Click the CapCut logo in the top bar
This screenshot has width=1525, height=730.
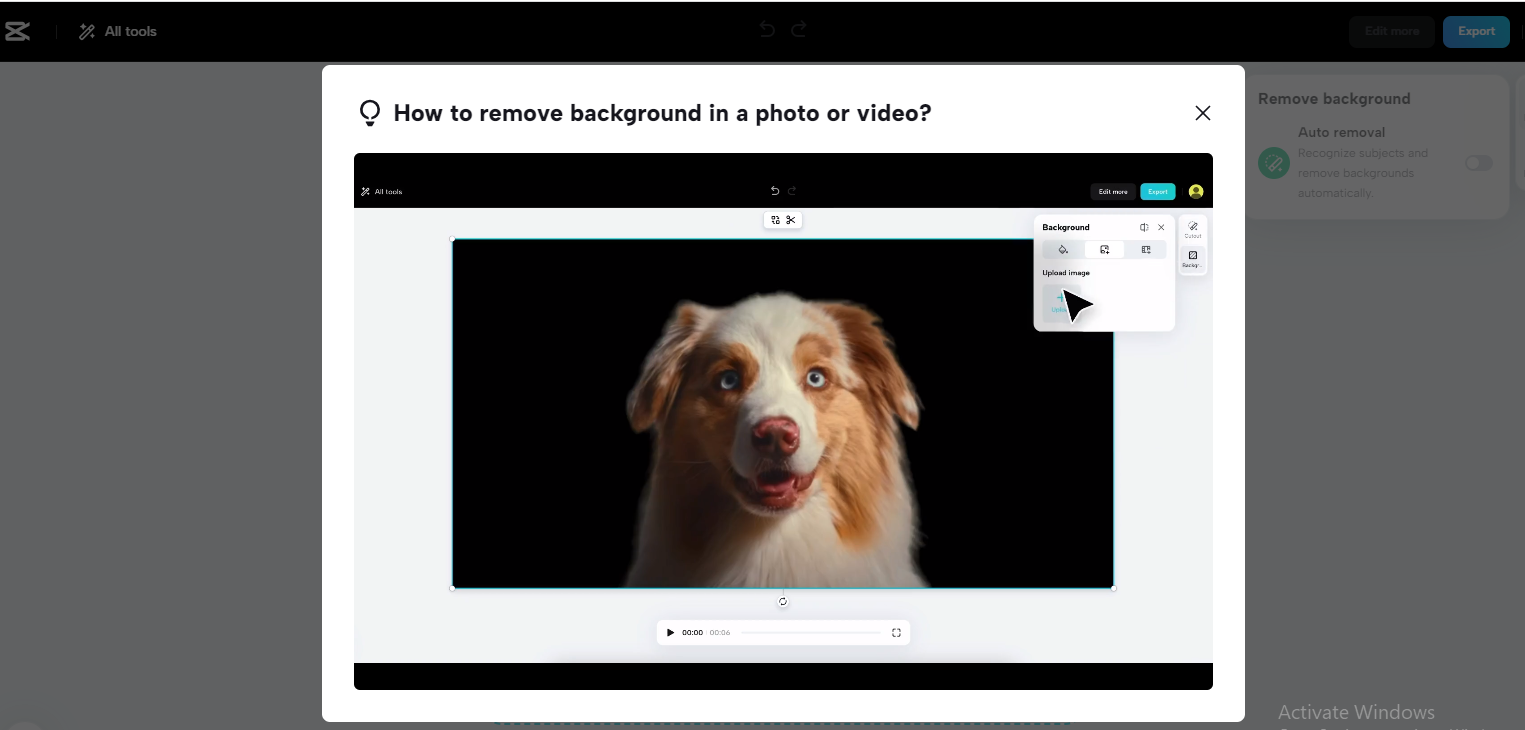[x=18, y=31]
